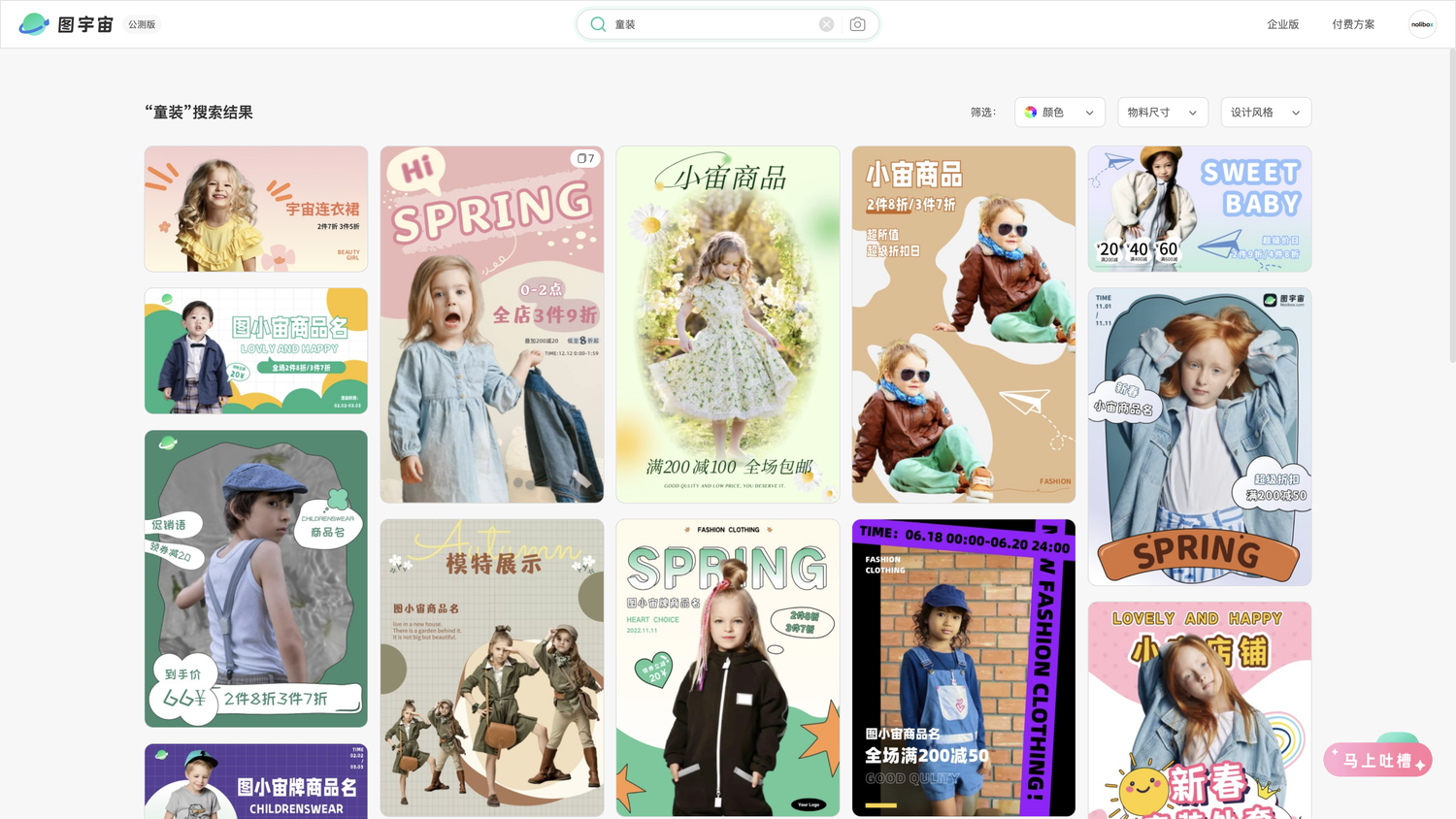
Task: Open the 宇宙连衣裙 banner template
Action: (256, 209)
